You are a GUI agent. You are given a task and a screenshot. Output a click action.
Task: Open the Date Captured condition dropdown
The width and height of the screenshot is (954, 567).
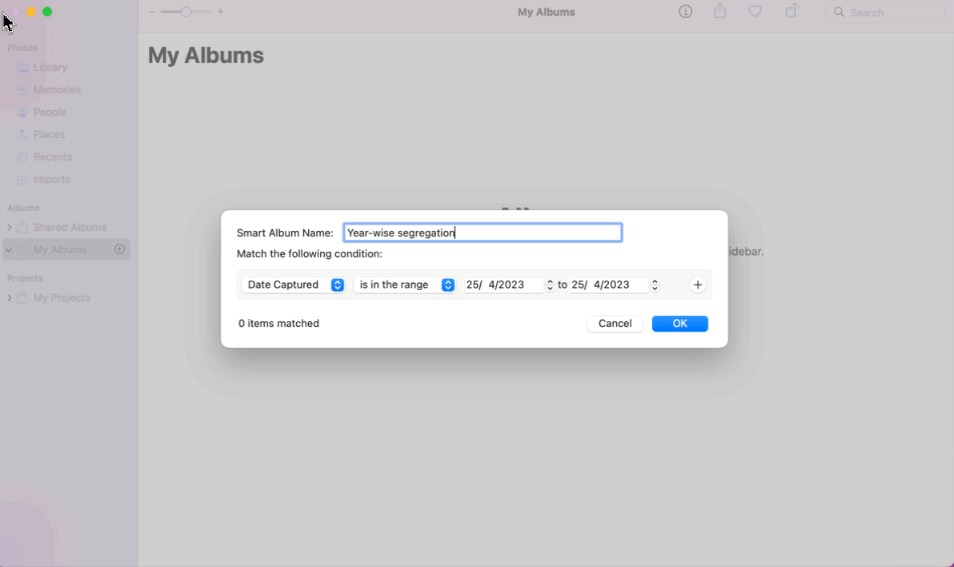[x=293, y=285]
